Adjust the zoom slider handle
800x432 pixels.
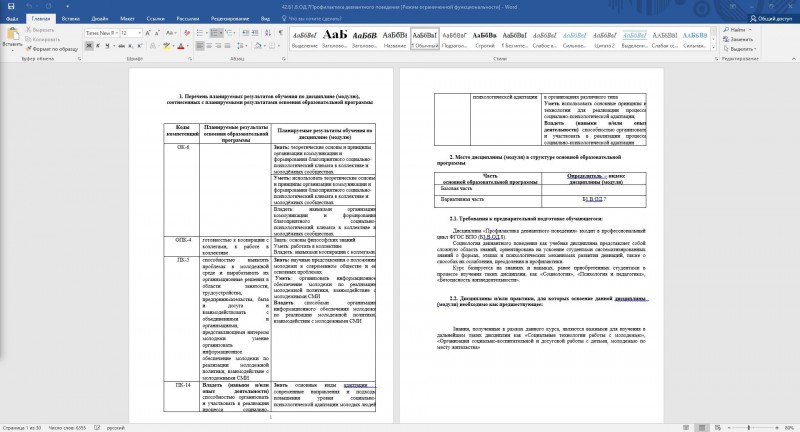pyautogui.click(x=748, y=427)
